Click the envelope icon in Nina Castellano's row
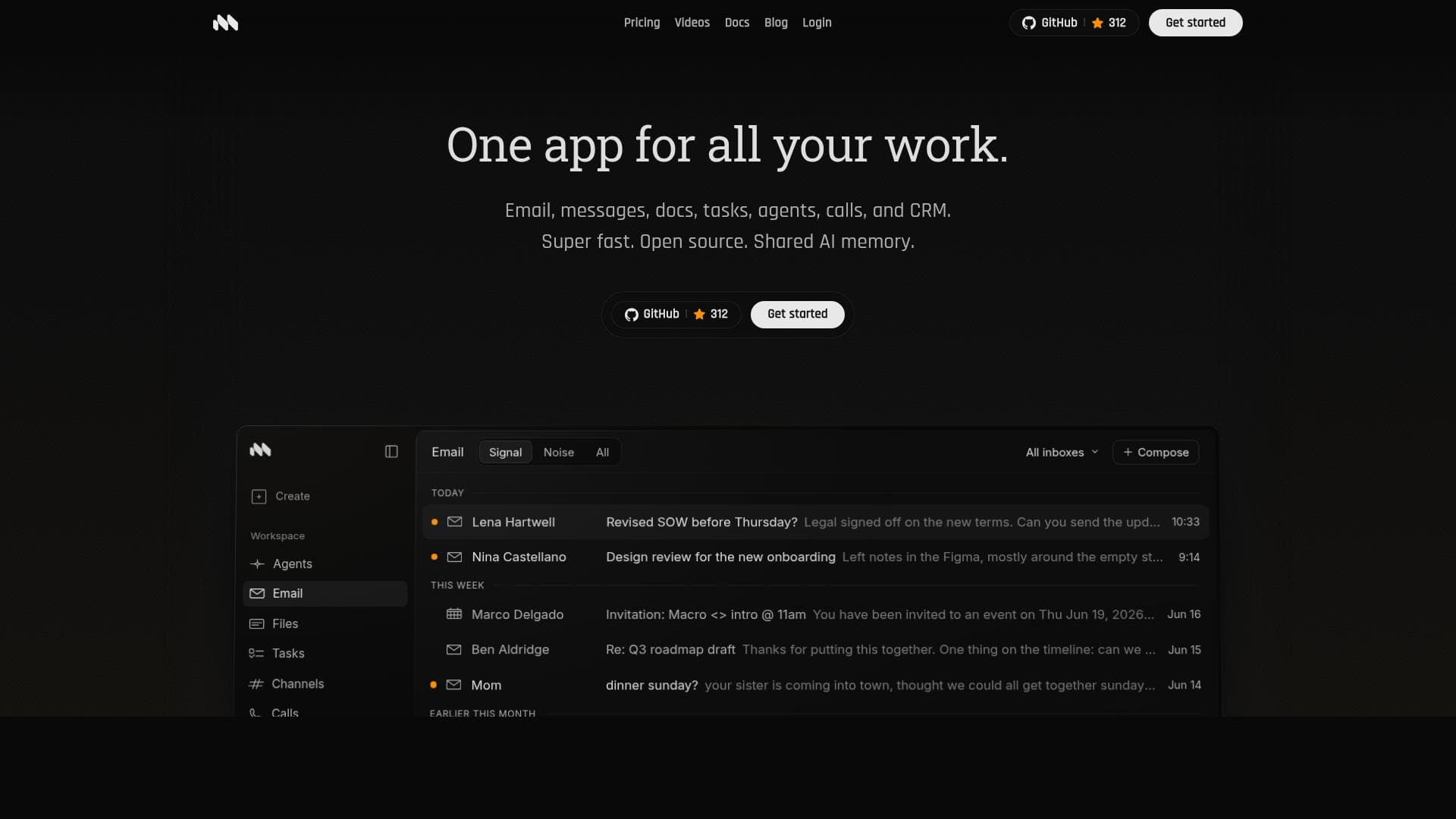 [455, 557]
